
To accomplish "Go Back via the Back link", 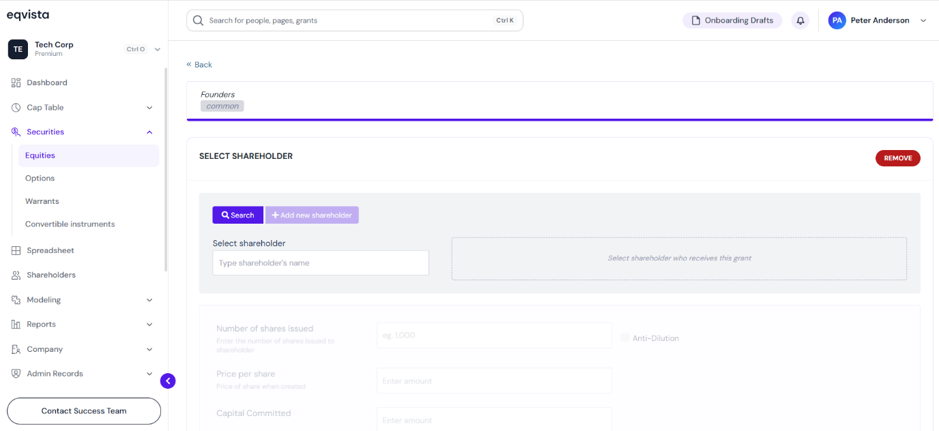I will pyautogui.click(x=199, y=65).
